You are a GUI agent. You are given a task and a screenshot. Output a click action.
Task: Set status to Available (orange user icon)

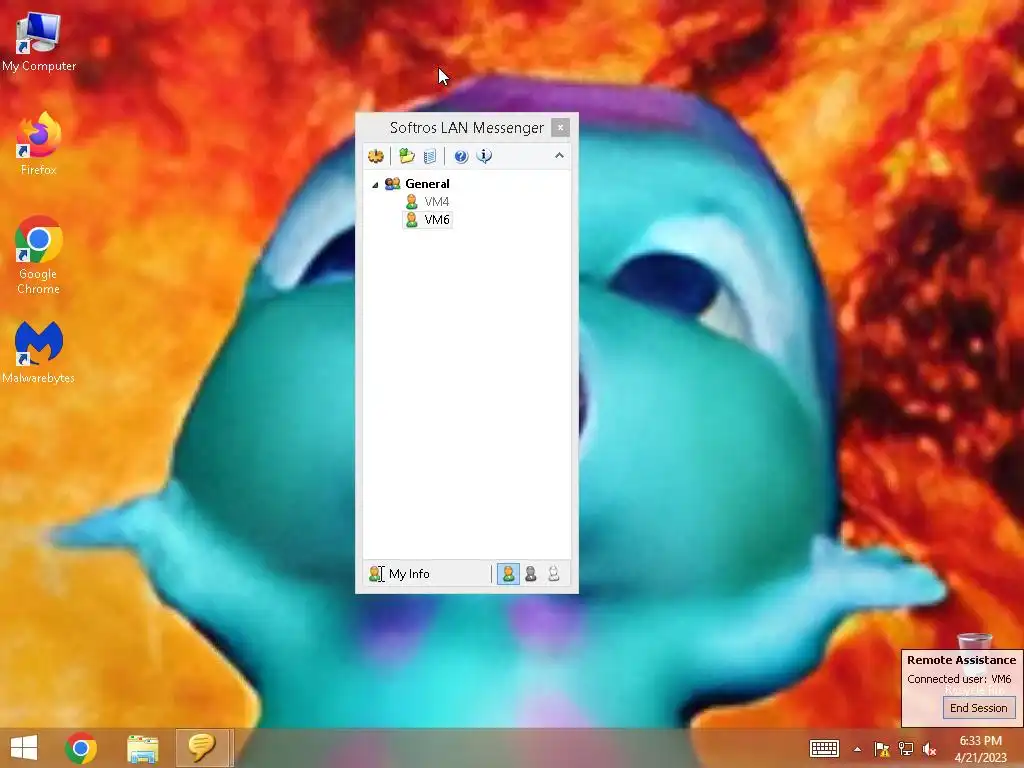508,573
